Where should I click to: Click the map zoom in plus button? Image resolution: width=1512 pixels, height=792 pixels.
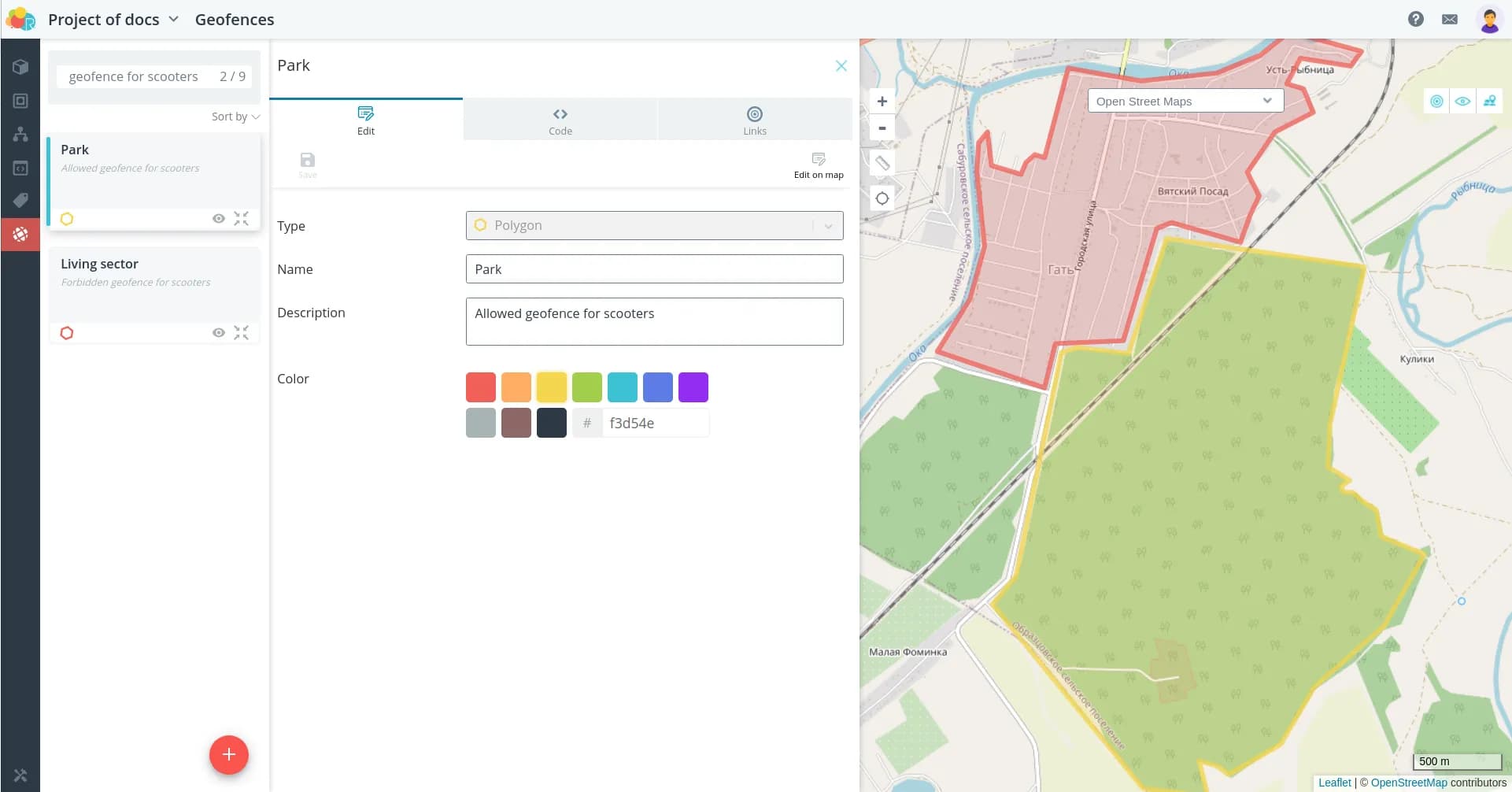pos(882,102)
